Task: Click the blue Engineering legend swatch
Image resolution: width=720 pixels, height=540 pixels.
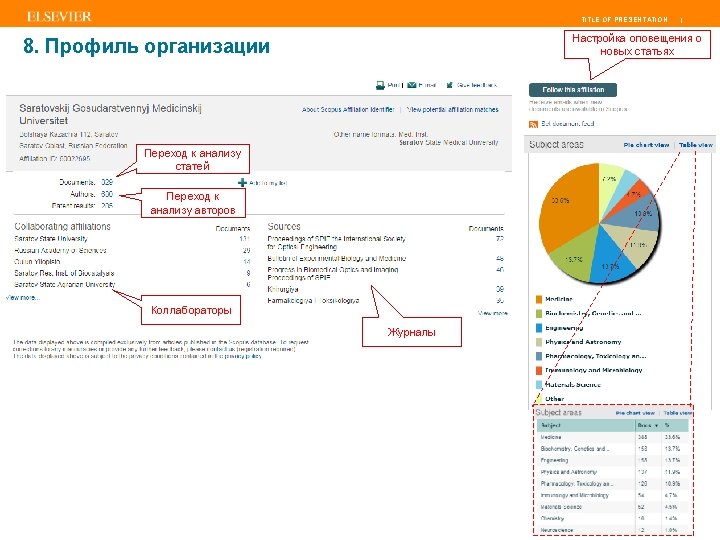Action: point(539,328)
